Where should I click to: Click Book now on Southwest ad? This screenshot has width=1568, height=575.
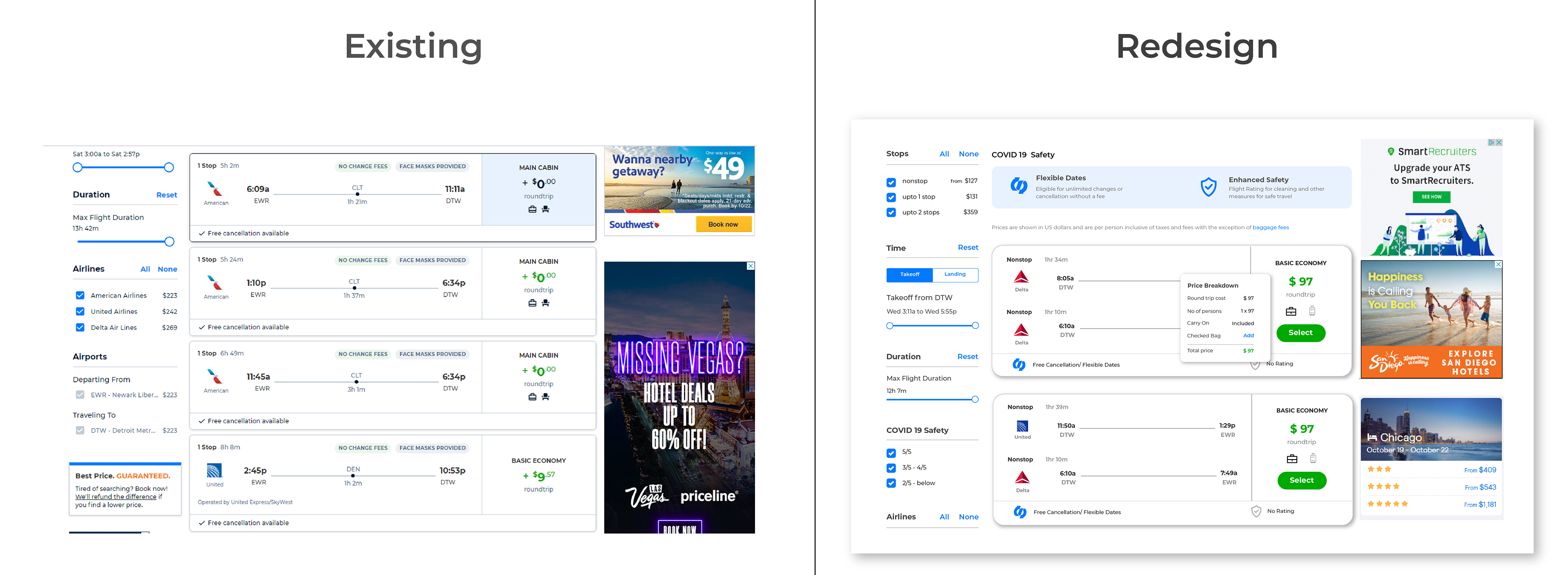tap(723, 224)
